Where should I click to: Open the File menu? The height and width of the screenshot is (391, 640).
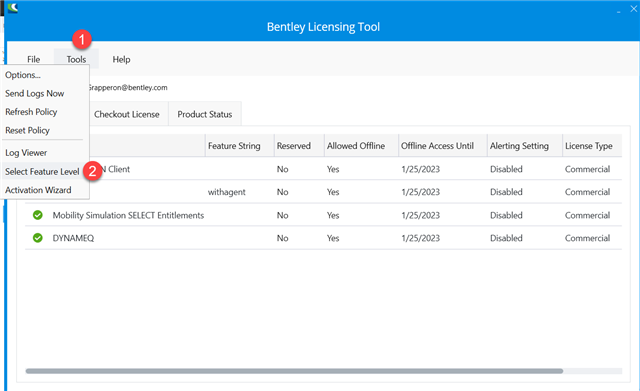tap(33, 59)
